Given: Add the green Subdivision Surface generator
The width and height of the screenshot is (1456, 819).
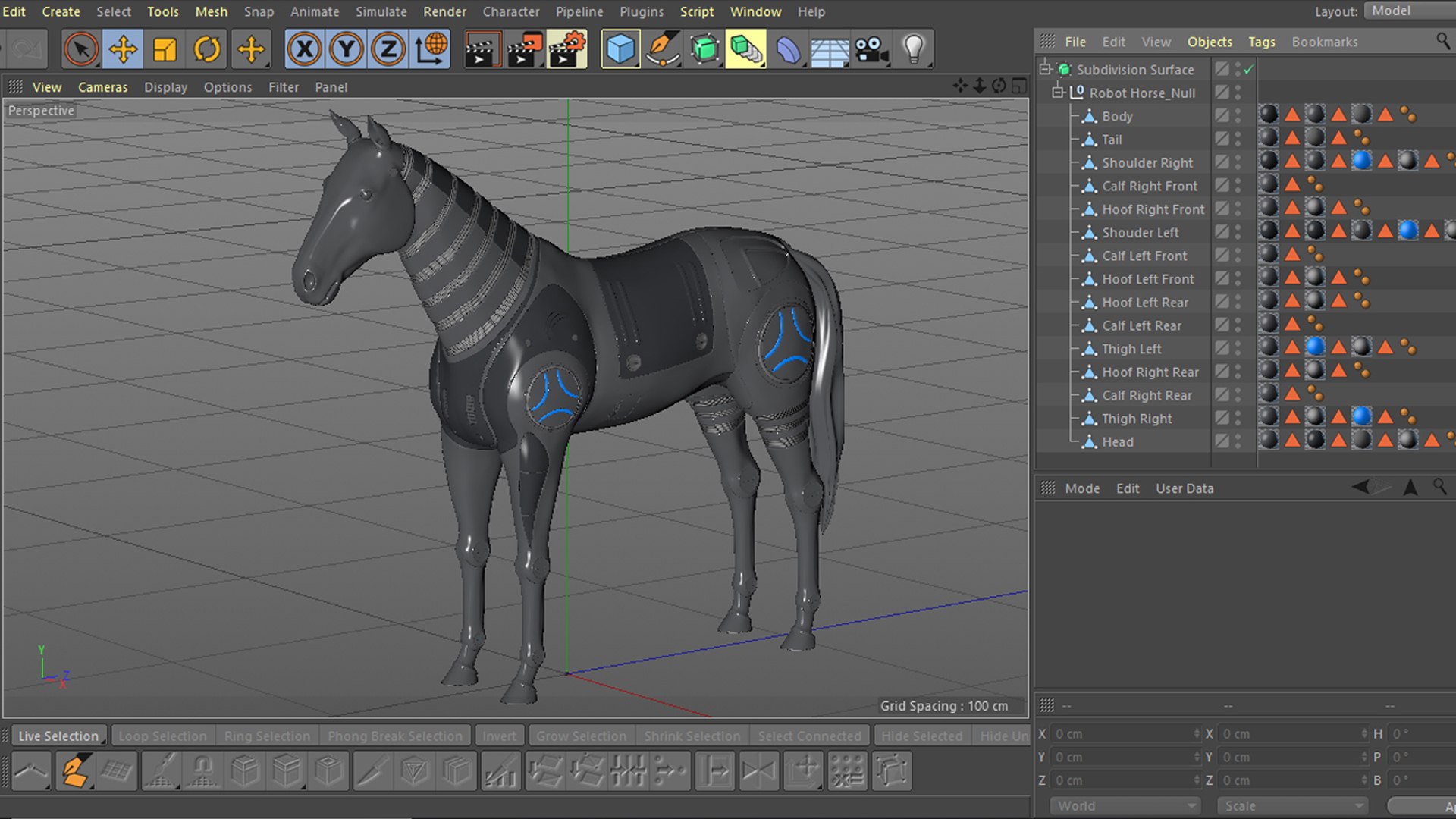Looking at the screenshot, I should tap(704, 49).
